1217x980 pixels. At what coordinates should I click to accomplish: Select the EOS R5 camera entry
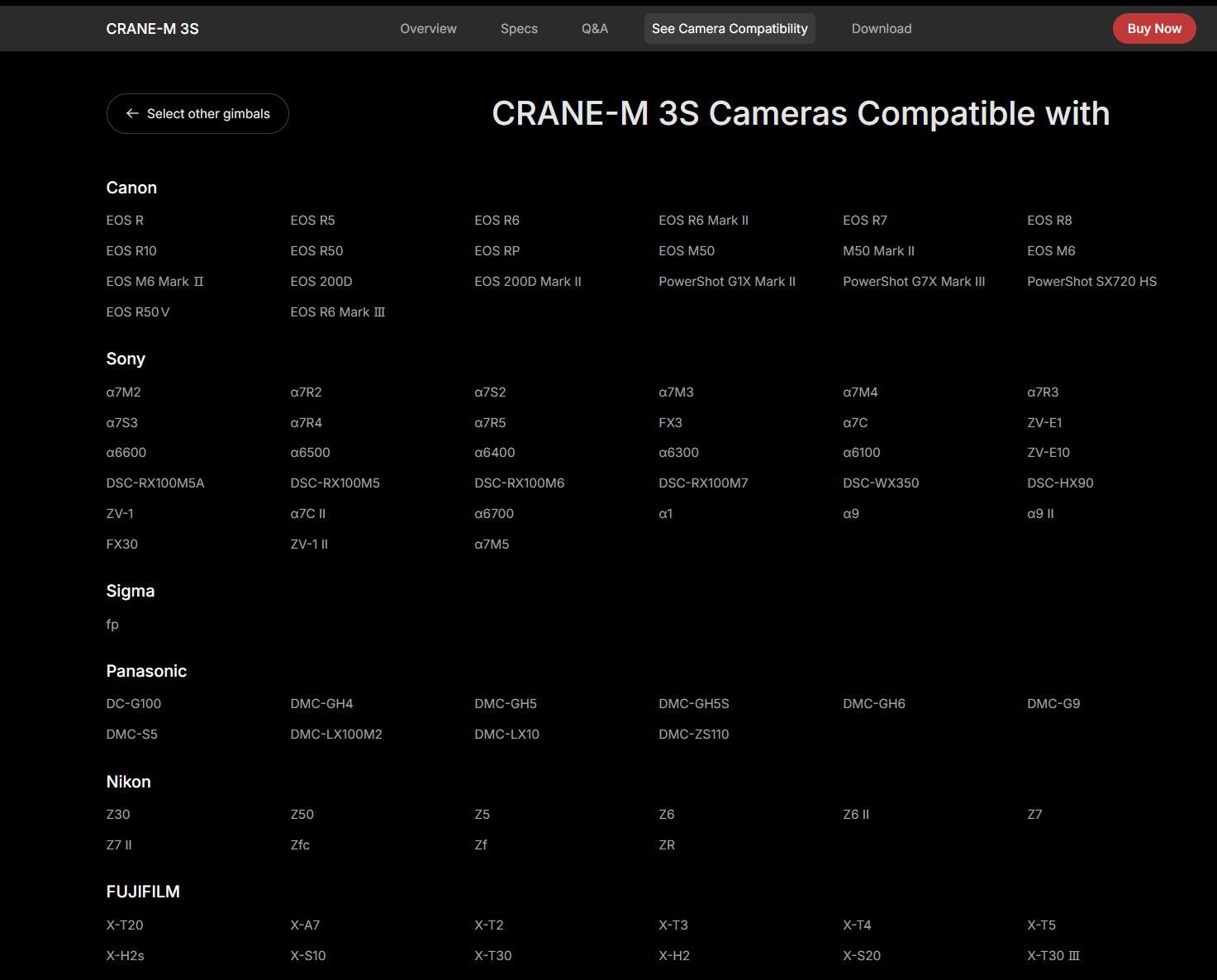(x=312, y=220)
